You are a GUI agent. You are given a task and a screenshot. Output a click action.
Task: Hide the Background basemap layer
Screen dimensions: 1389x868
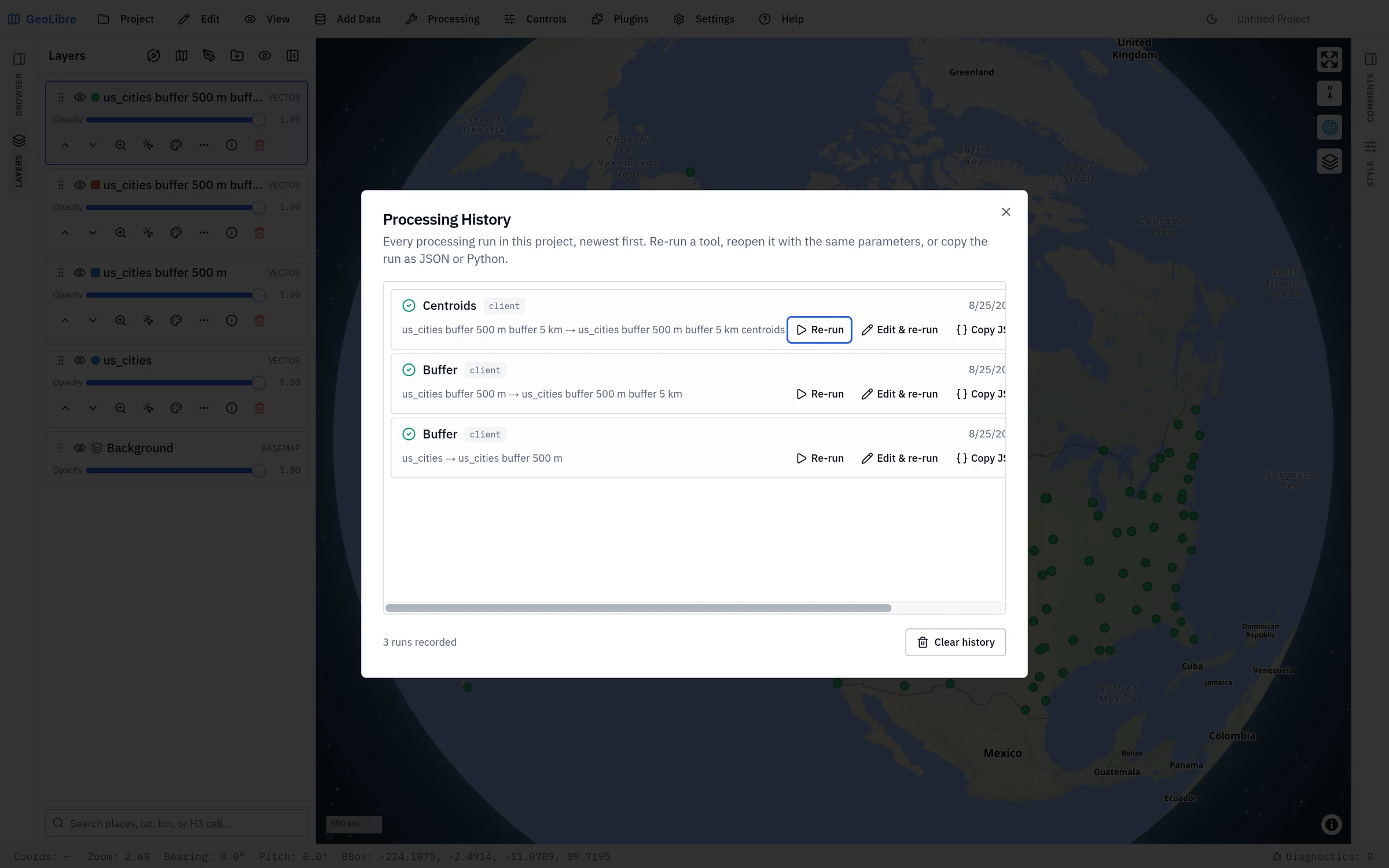(80, 448)
